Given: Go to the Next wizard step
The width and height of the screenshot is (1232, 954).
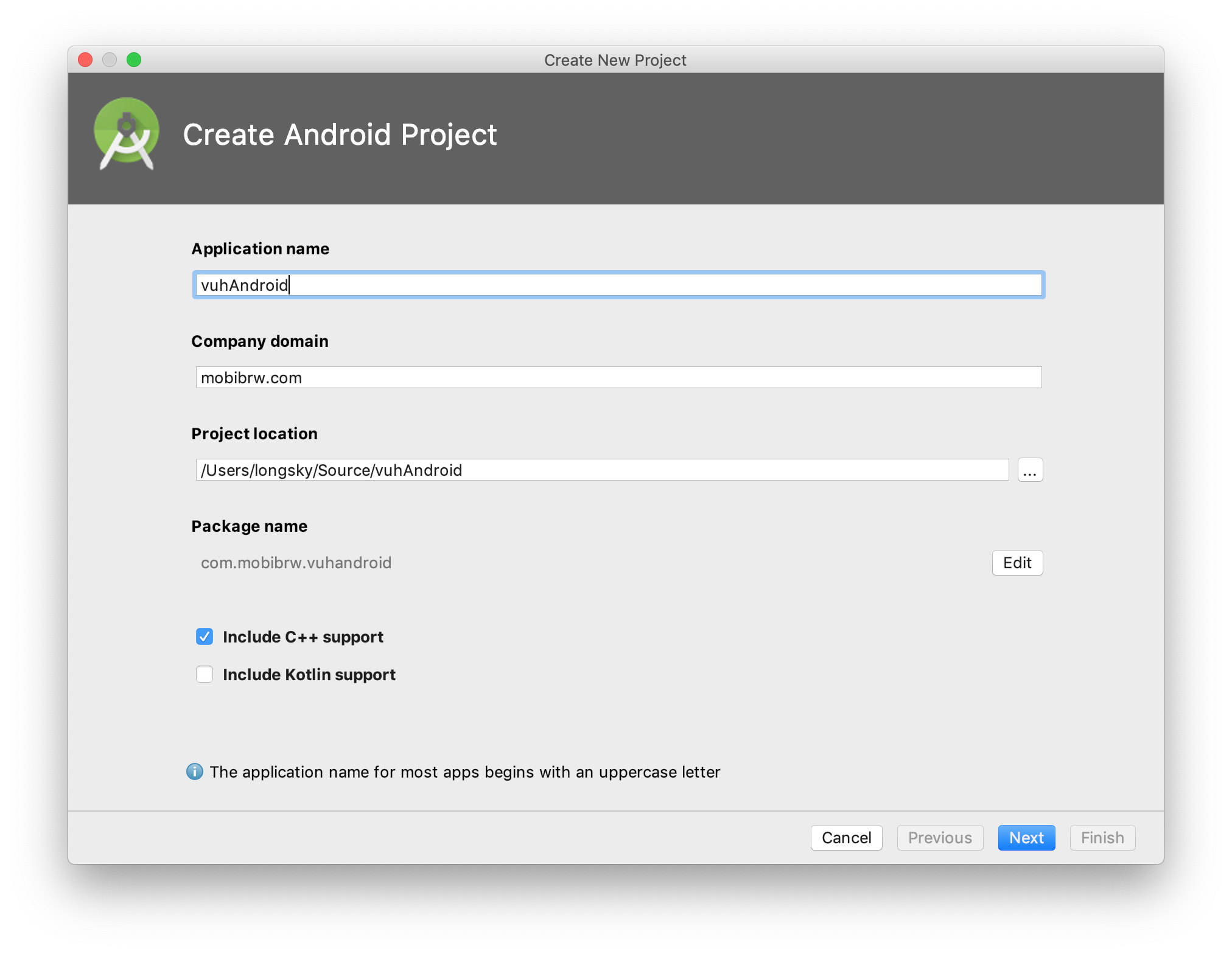Looking at the screenshot, I should point(1026,838).
